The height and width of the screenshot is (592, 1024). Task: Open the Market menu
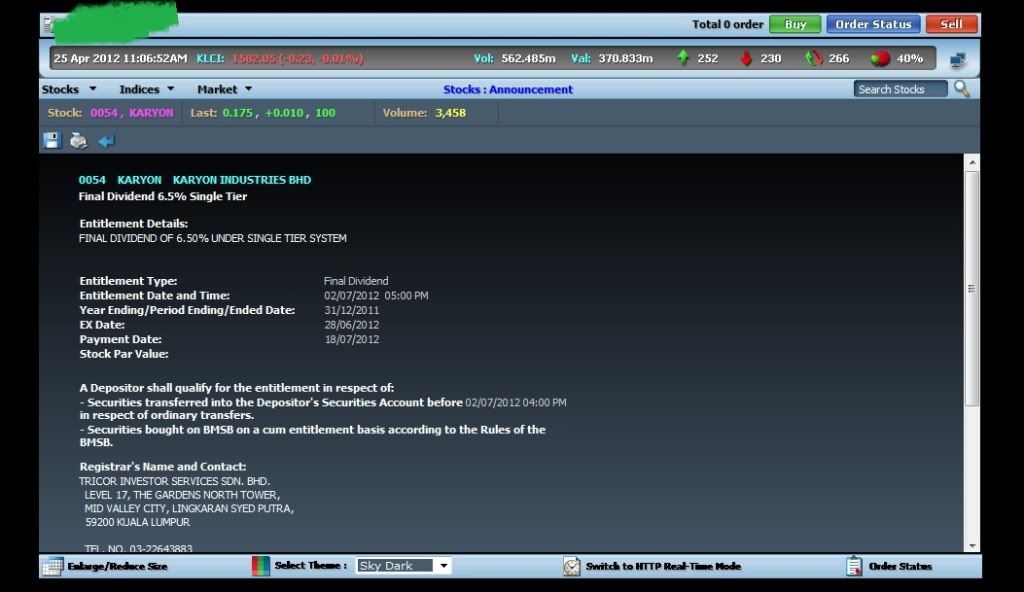[x=224, y=89]
